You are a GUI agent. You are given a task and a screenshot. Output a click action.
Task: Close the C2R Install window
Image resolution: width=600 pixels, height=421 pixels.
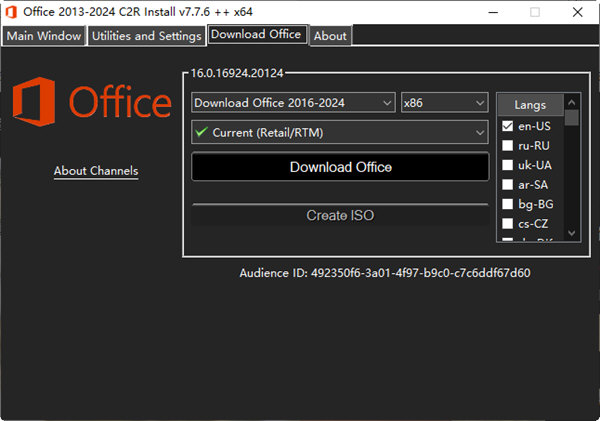coord(577,12)
